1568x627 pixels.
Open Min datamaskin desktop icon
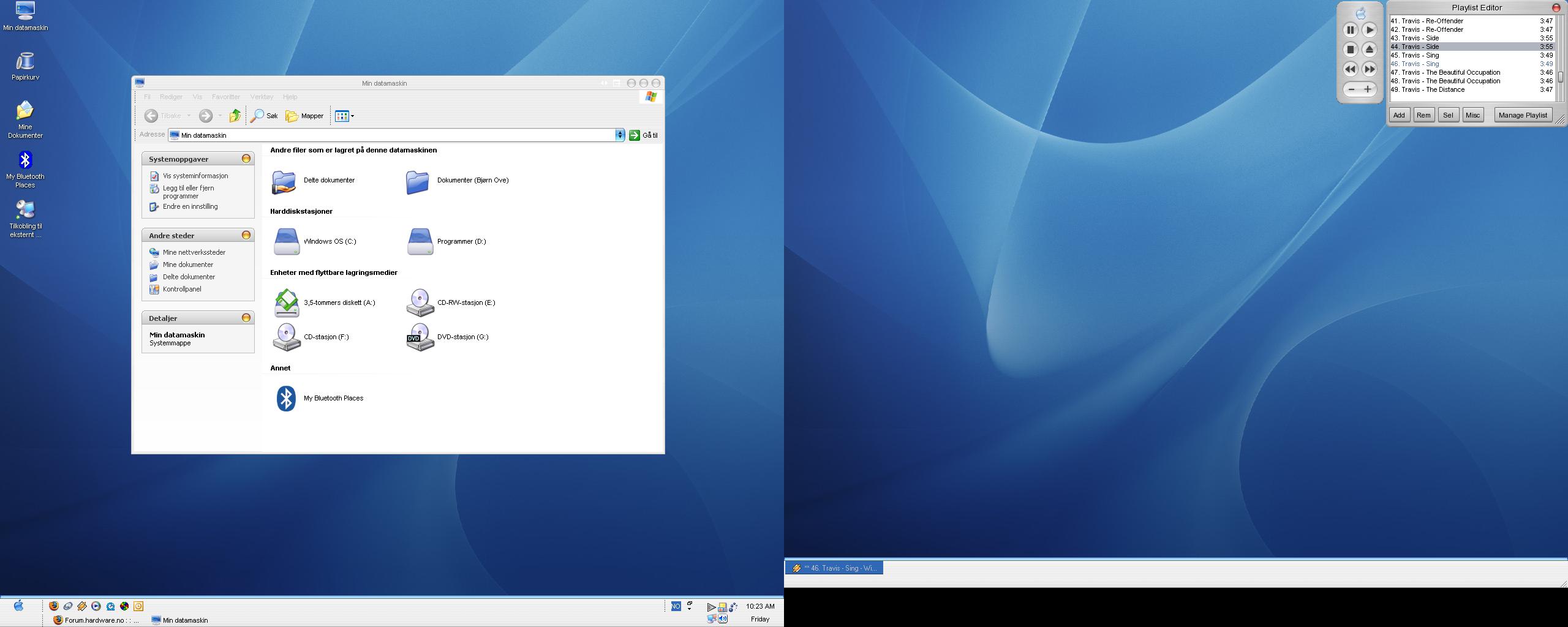pos(25,17)
